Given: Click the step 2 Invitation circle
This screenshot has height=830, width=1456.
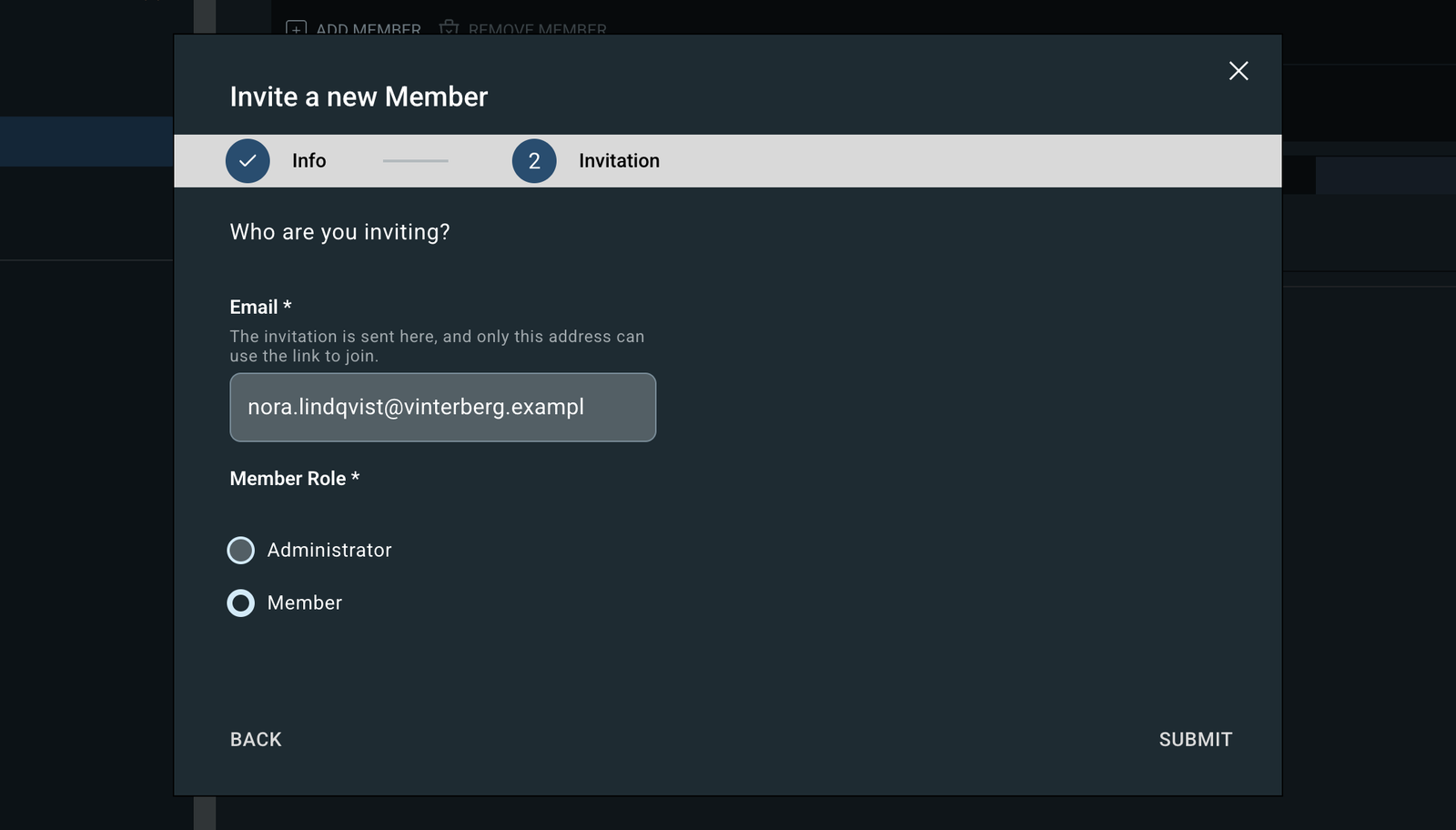Looking at the screenshot, I should point(534,161).
